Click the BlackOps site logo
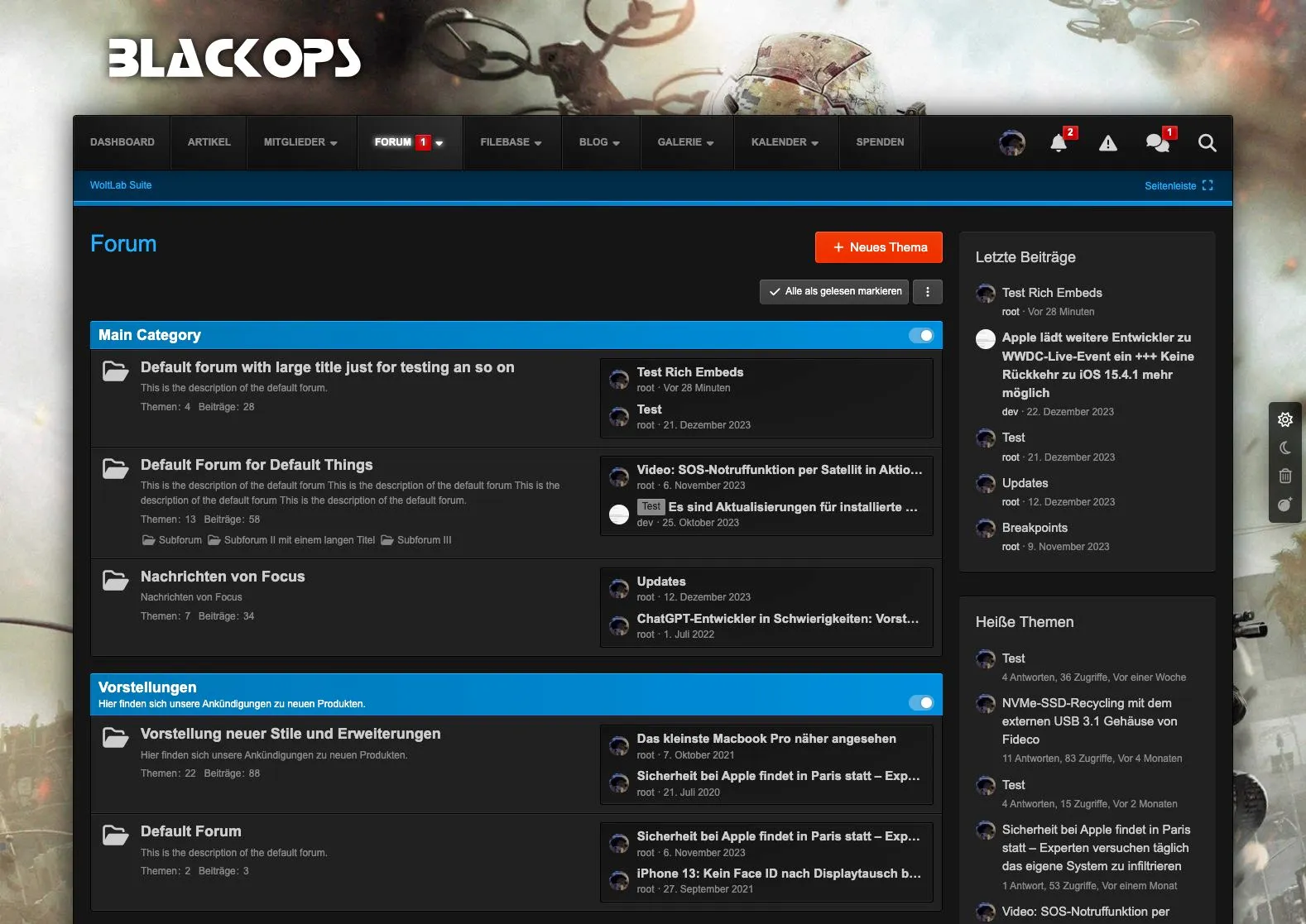Screen dimensions: 1306x924 pos(234,59)
